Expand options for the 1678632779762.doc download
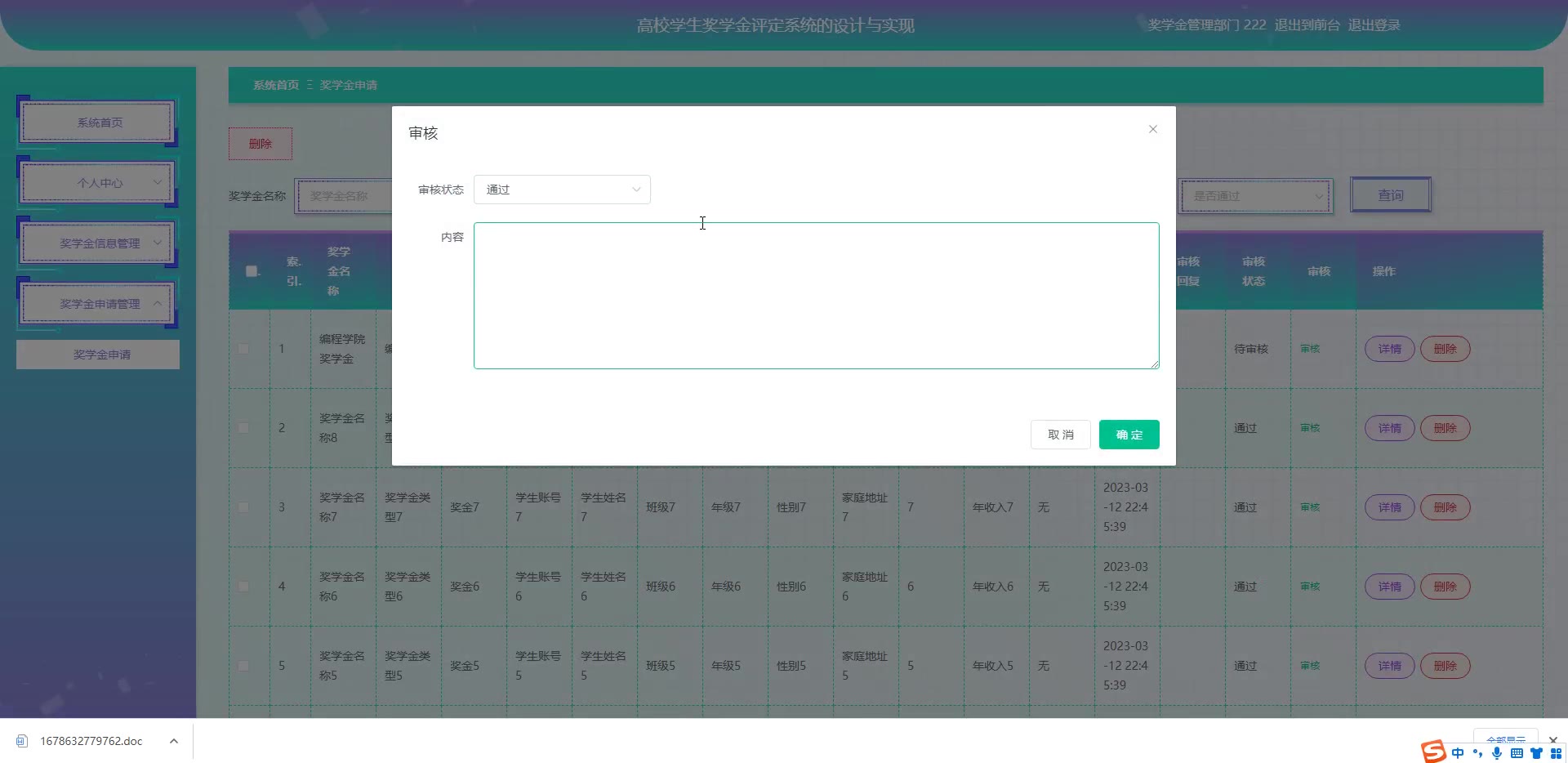This screenshot has width=1568, height=763. (173, 741)
